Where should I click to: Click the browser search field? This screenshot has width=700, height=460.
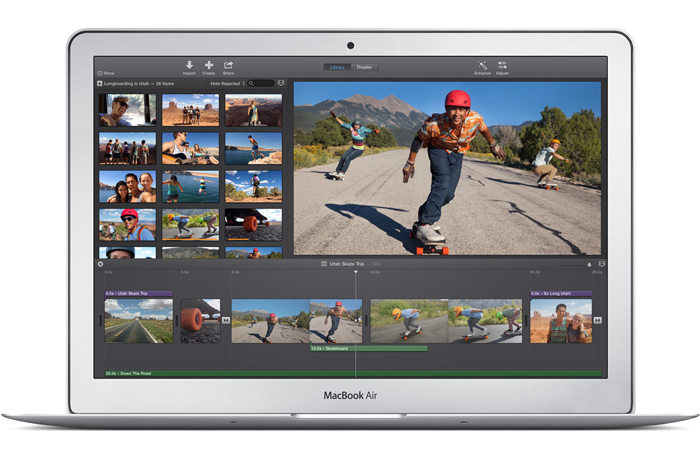click(x=262, y=83)
